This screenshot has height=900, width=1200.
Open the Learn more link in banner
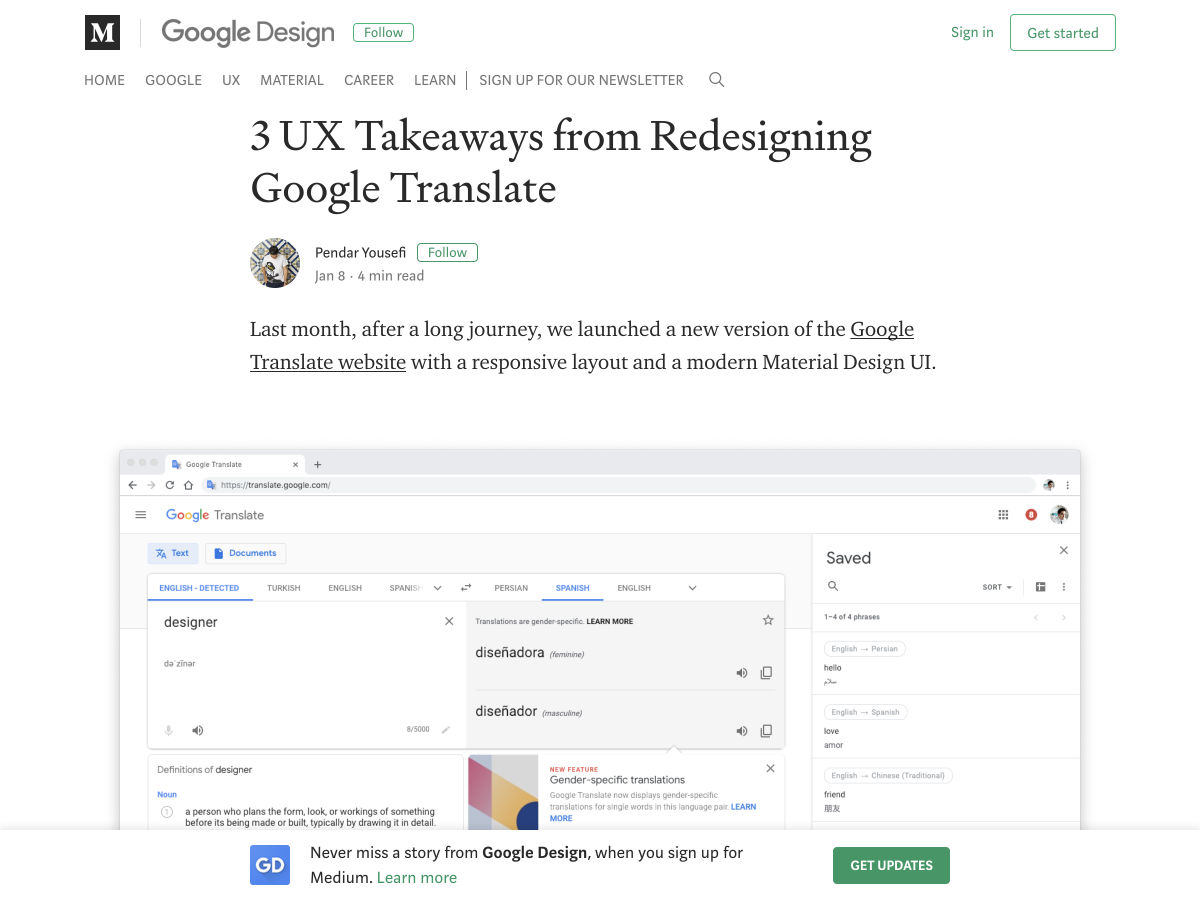(x=417, y=877)
